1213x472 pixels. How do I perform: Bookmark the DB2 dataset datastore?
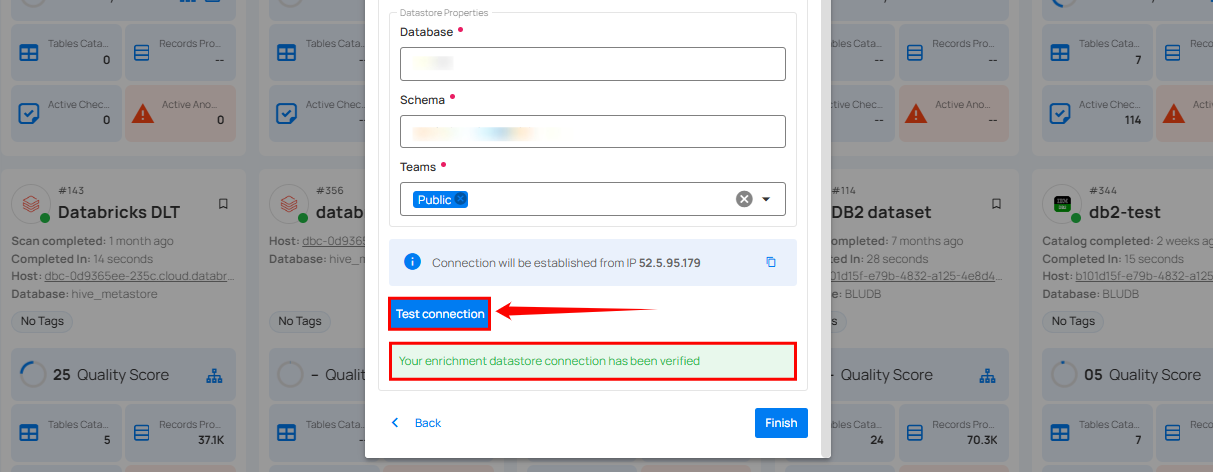[x=996, y=204]
